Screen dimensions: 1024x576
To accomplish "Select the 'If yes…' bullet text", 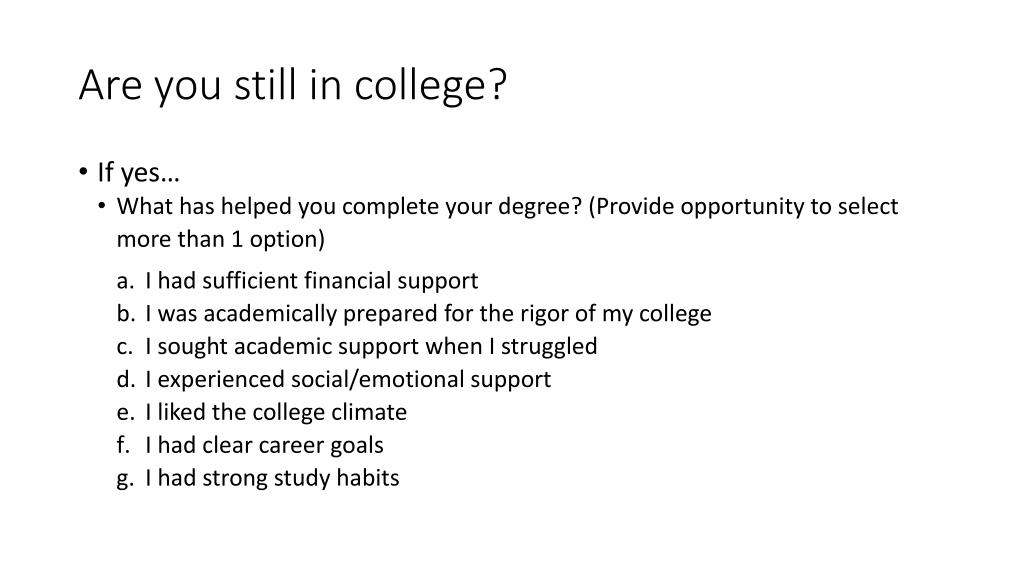I will 138,172.
